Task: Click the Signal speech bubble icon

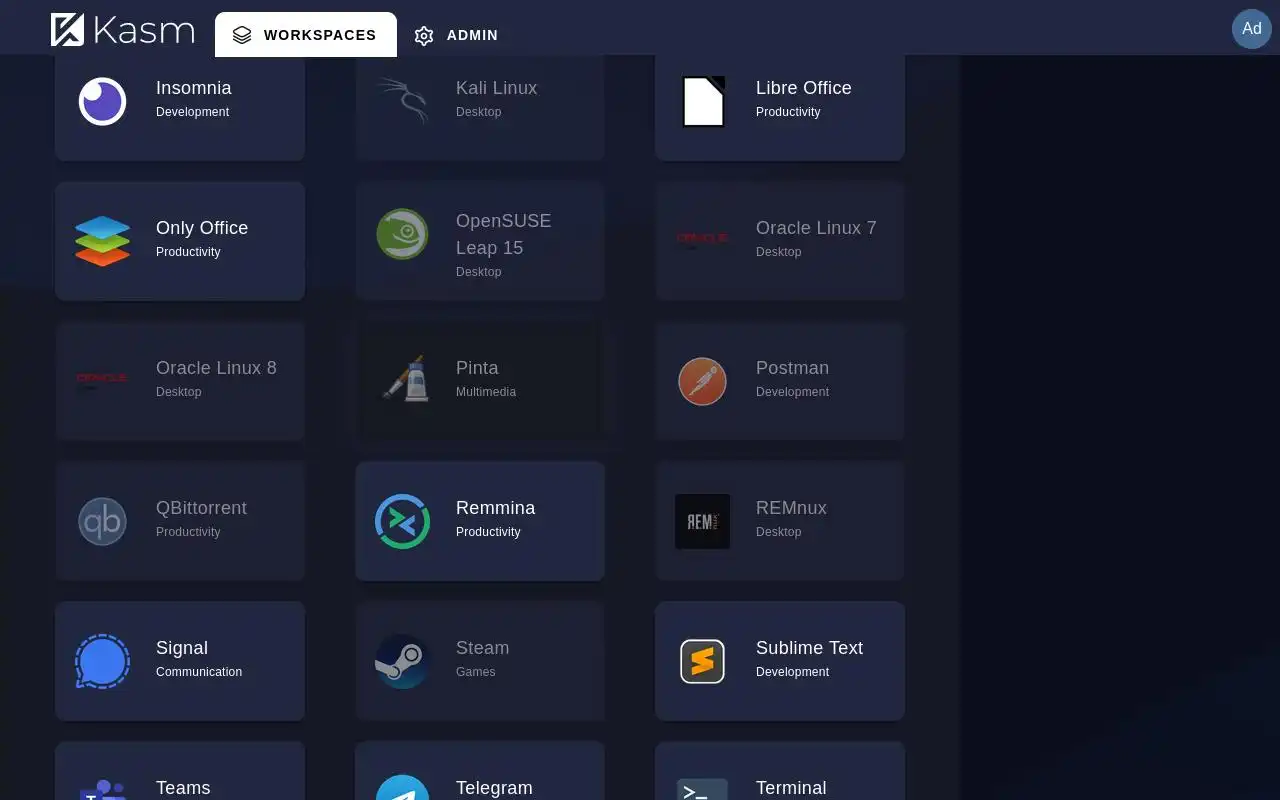Action: click(x=102, y=661)
